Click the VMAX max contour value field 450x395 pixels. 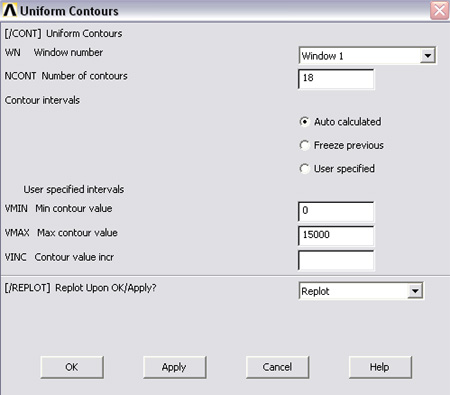click(x=336, y=236)
